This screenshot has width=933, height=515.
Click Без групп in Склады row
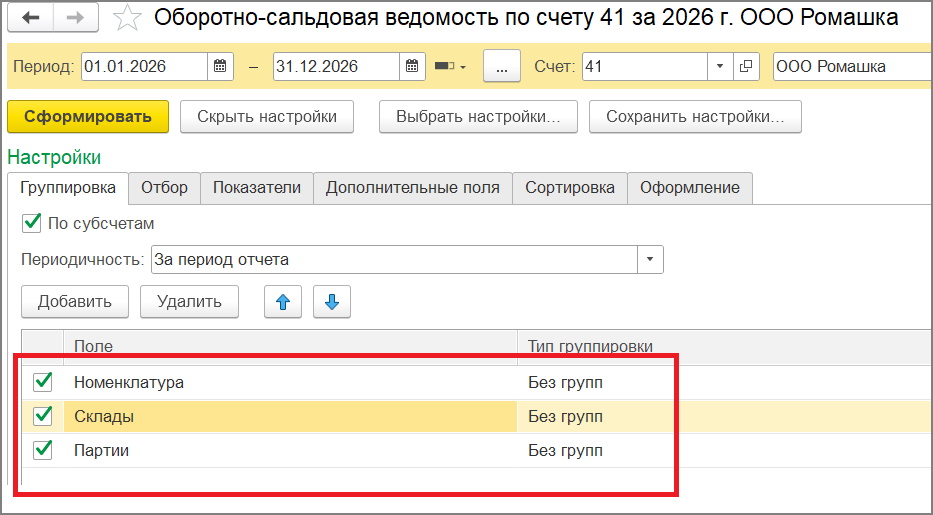tap(565, 416)
